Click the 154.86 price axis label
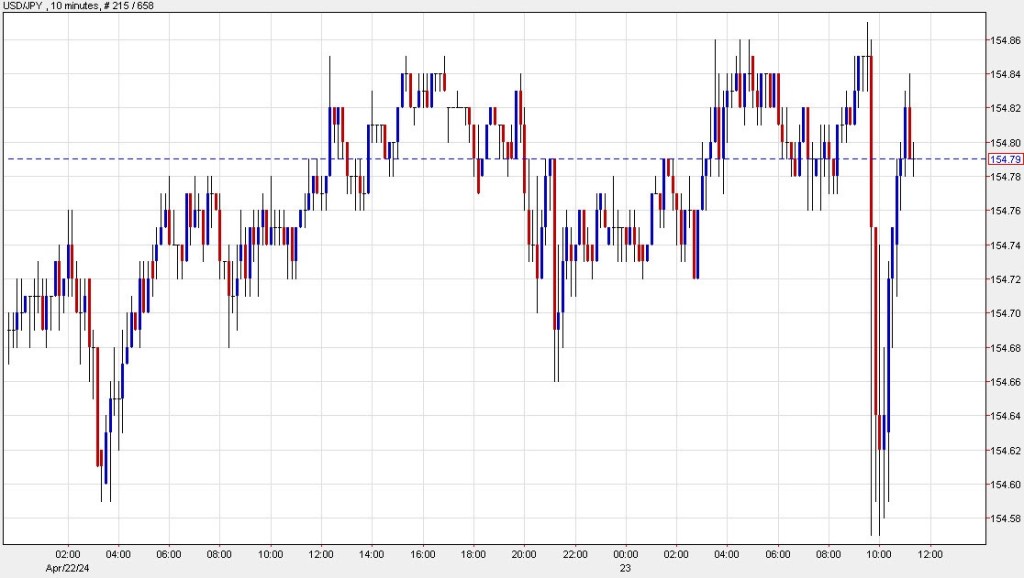Viewport: 1024px width, 578px height. [1004, 40]
